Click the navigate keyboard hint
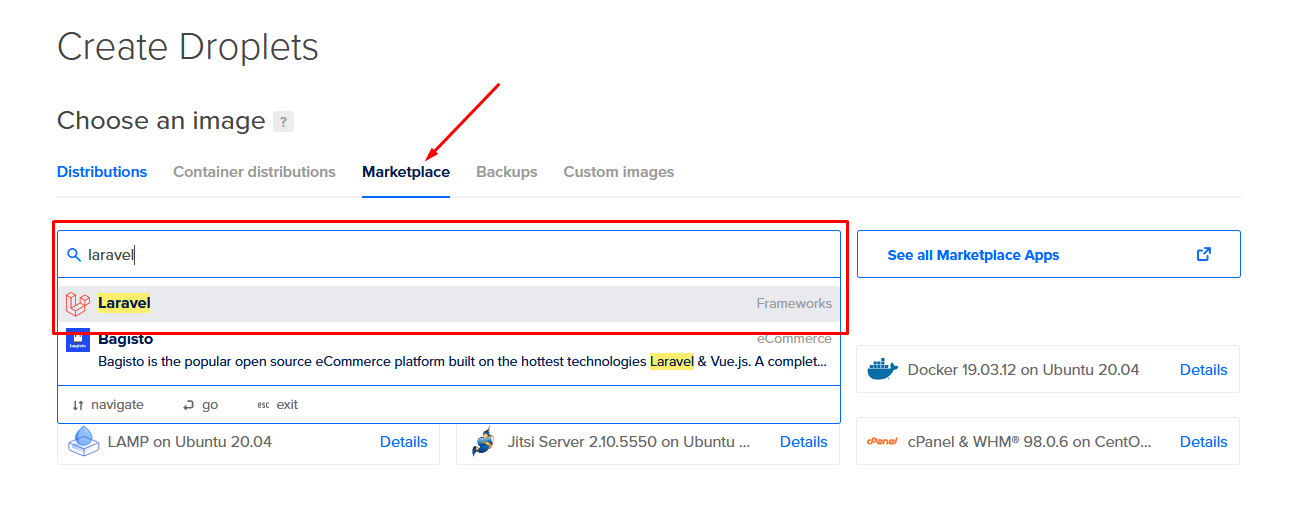1296x522 pixels. 108,405
